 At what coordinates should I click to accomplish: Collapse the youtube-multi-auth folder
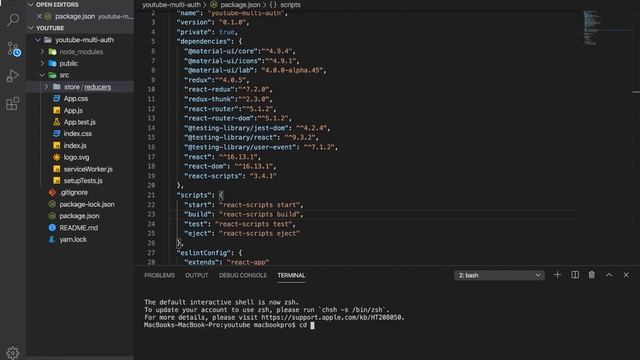[x=38, y=40]
